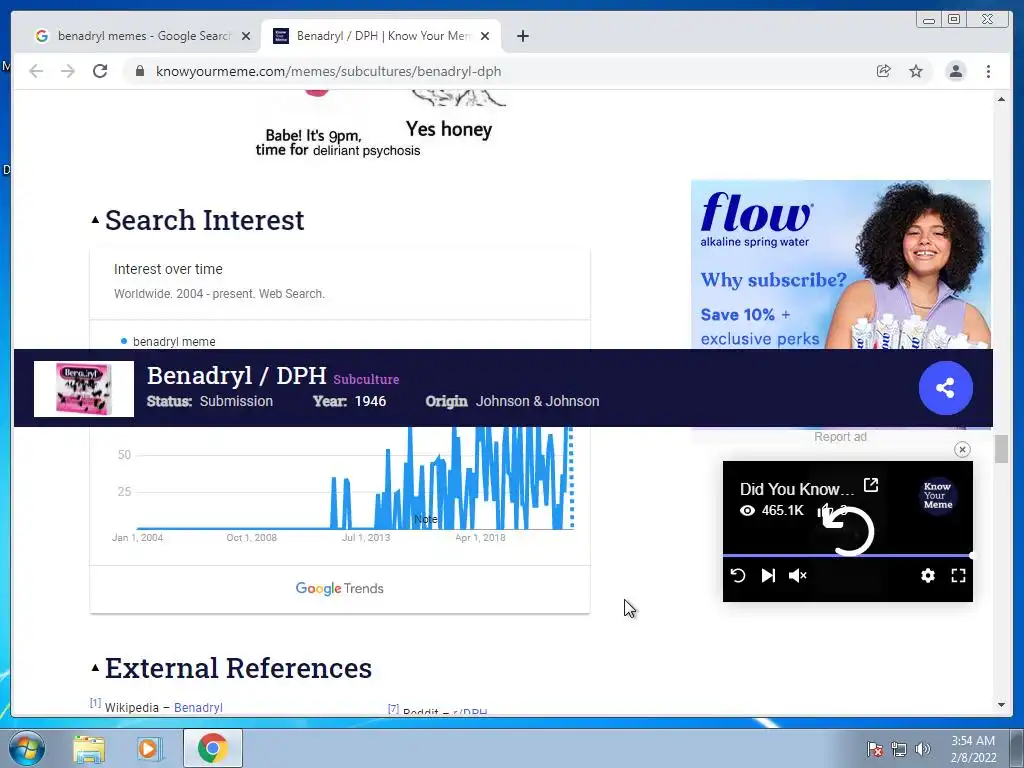1024x768 pixels.
Task: Skip to next video
Action: [768, 575]
